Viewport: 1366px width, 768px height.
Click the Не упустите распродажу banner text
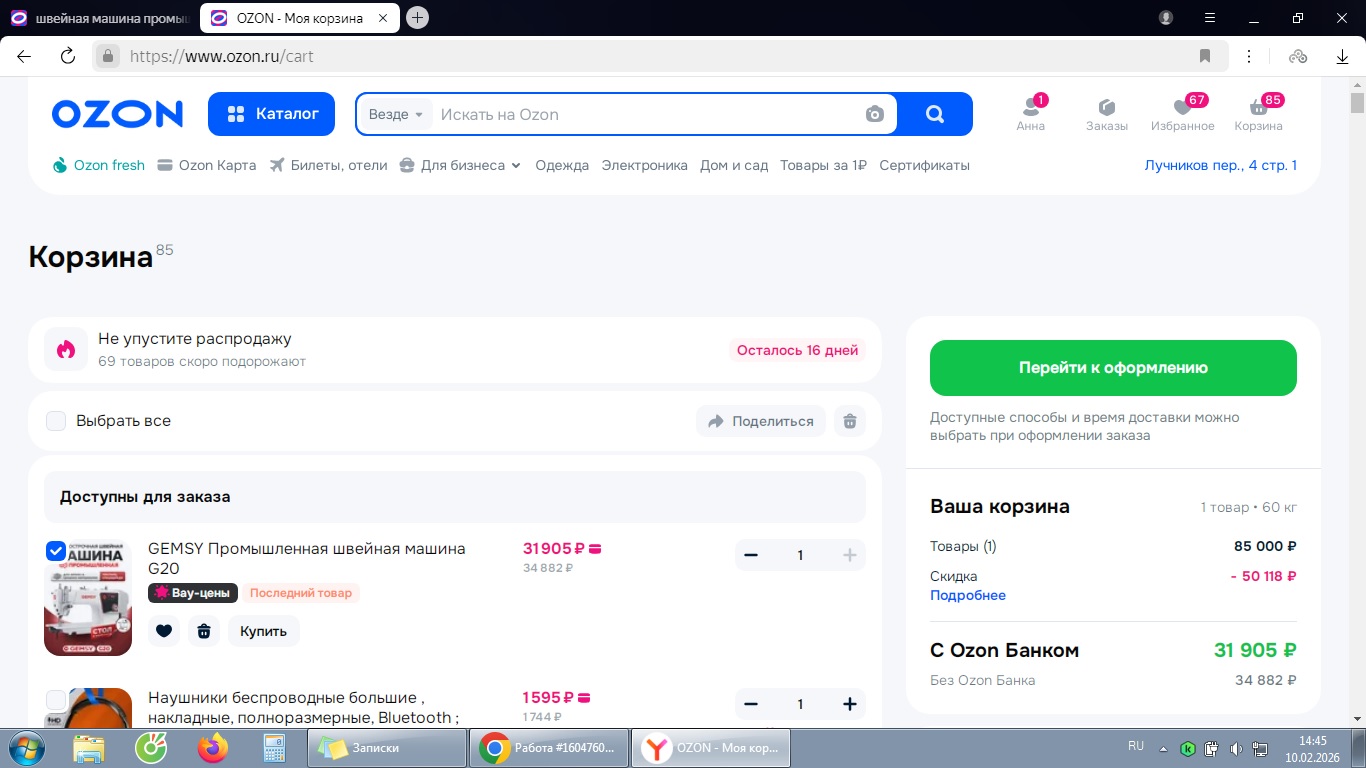tap(195, 339)
